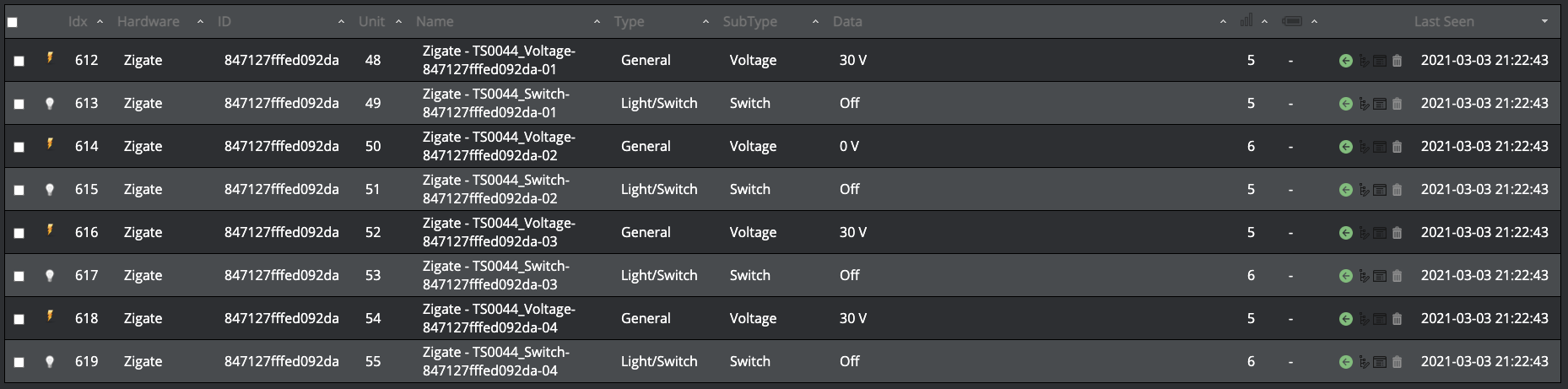The image size is (1568, 389).
Task: Sort table by the Data column
Action: point(847,22)
